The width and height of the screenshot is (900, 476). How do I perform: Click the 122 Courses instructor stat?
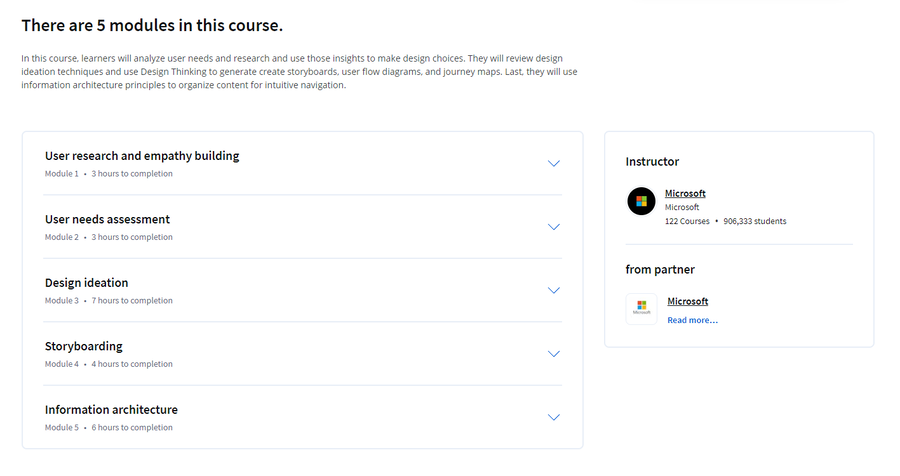pyautogui.click(x=687, y=222)
